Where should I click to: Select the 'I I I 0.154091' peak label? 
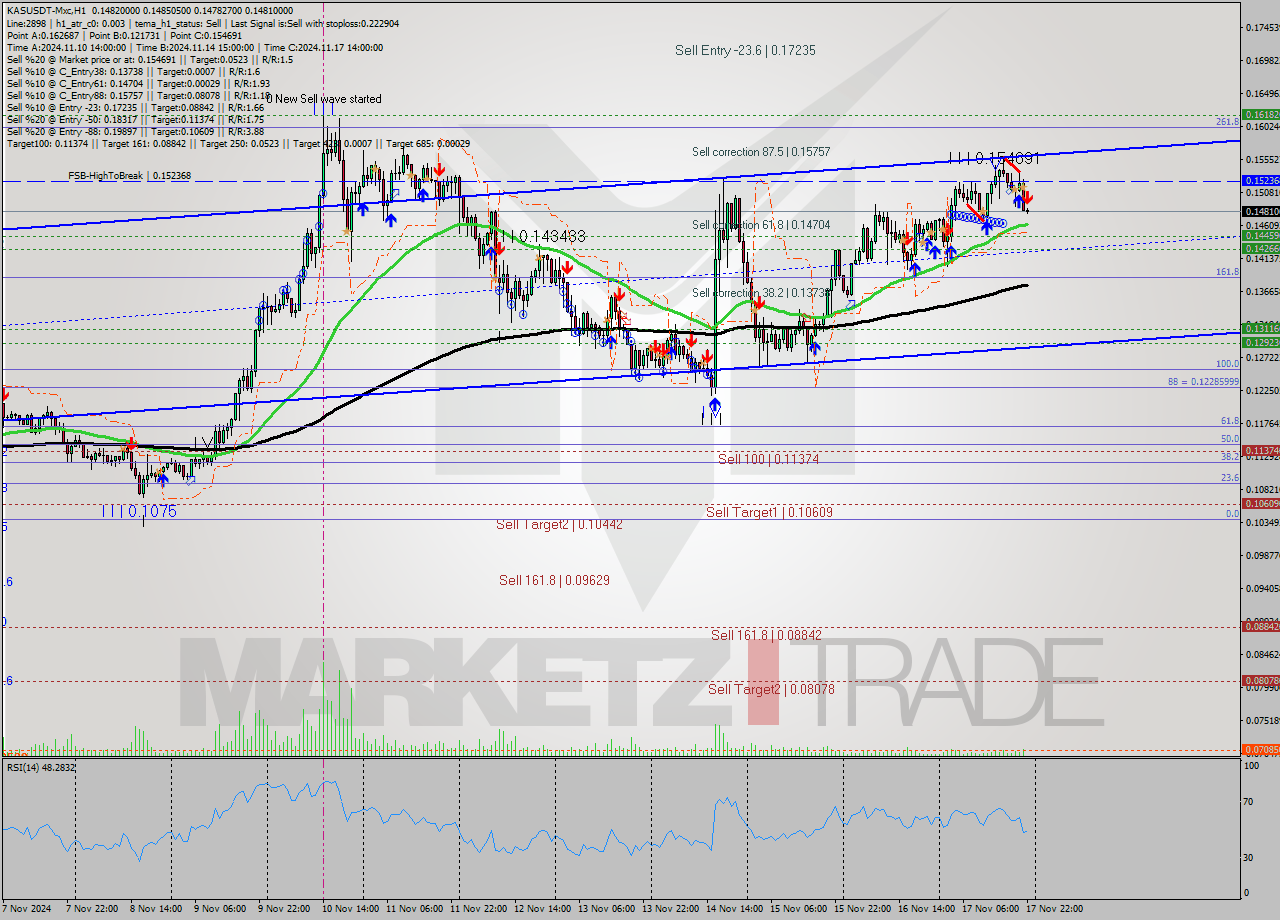point(994,158)
